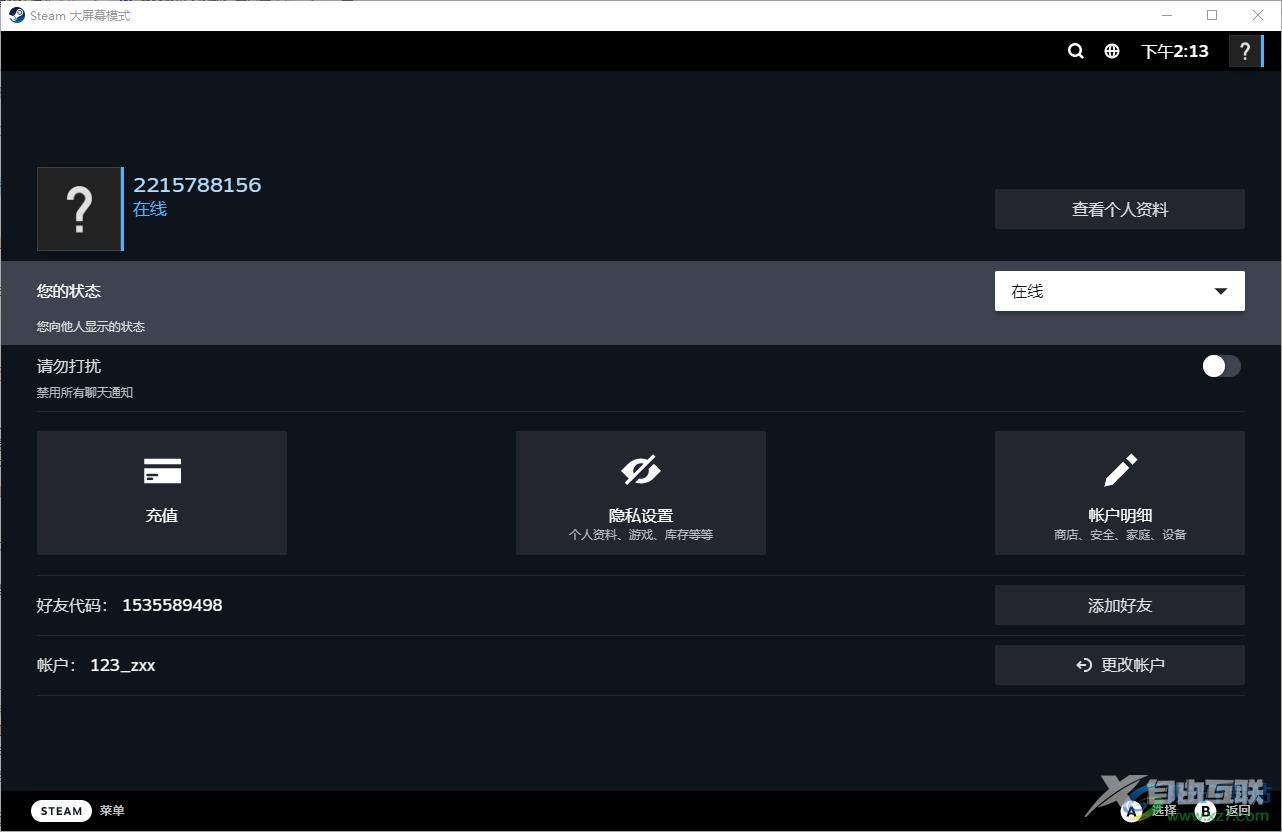Viewport: 1282px width, 832px height.
Task: Click 更改帐户 button
Action: click(x=1120, y=665)
